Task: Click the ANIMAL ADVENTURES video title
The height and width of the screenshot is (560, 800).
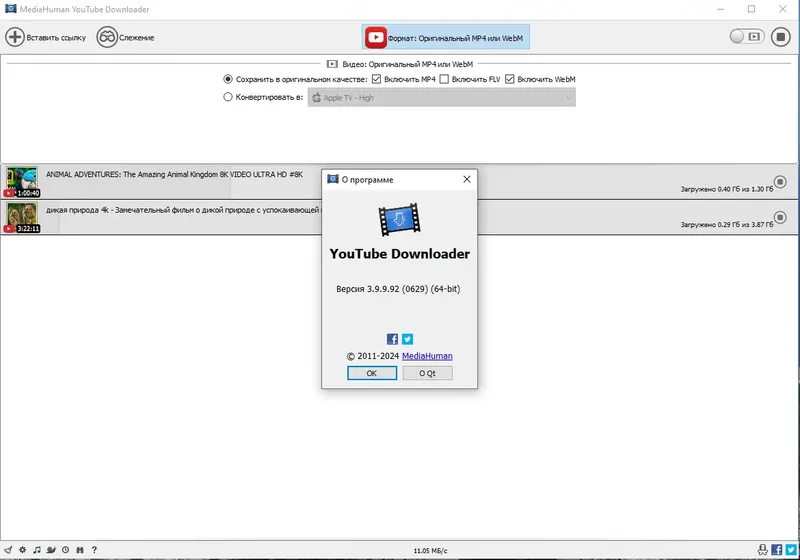Action: (x=174, y=174)
